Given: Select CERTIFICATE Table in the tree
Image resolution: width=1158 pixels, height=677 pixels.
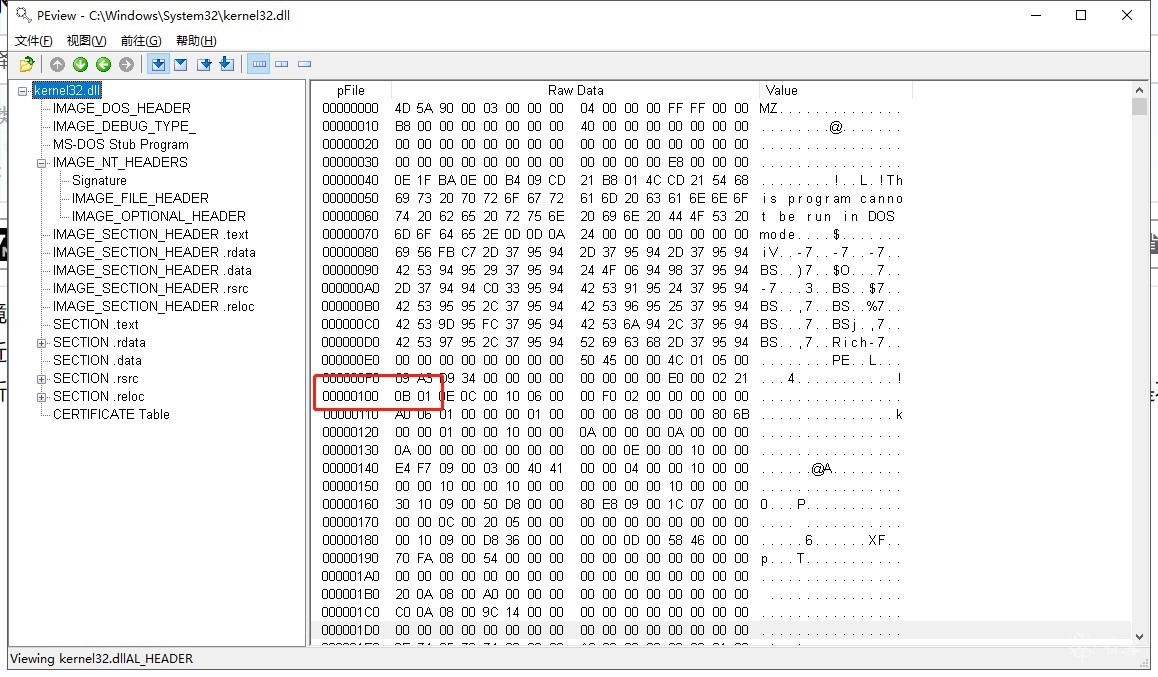Looking at the screenshot, I should pyautogui.click(x=112, y=415).
